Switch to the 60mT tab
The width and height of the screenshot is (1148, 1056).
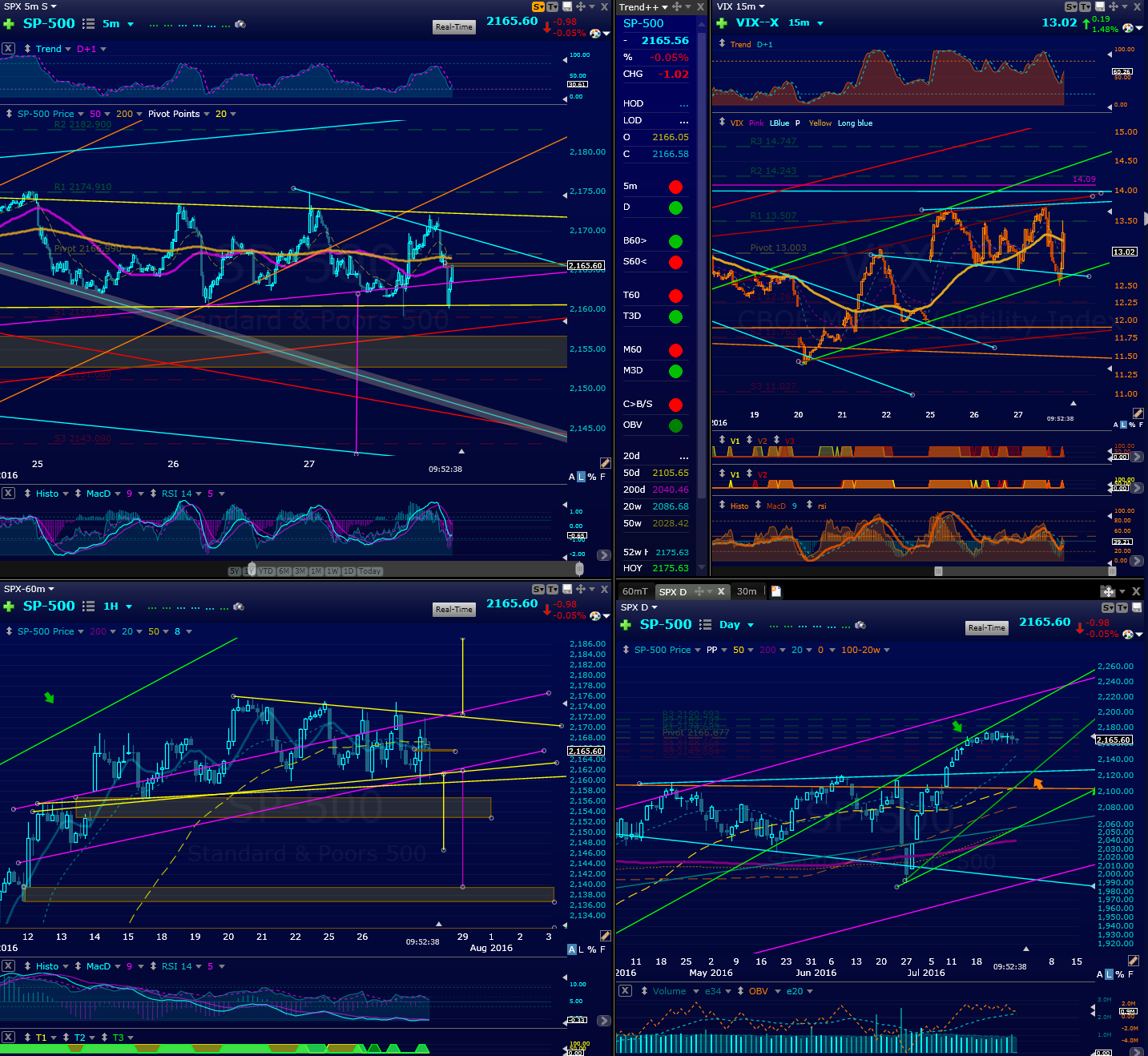[635, 591]
